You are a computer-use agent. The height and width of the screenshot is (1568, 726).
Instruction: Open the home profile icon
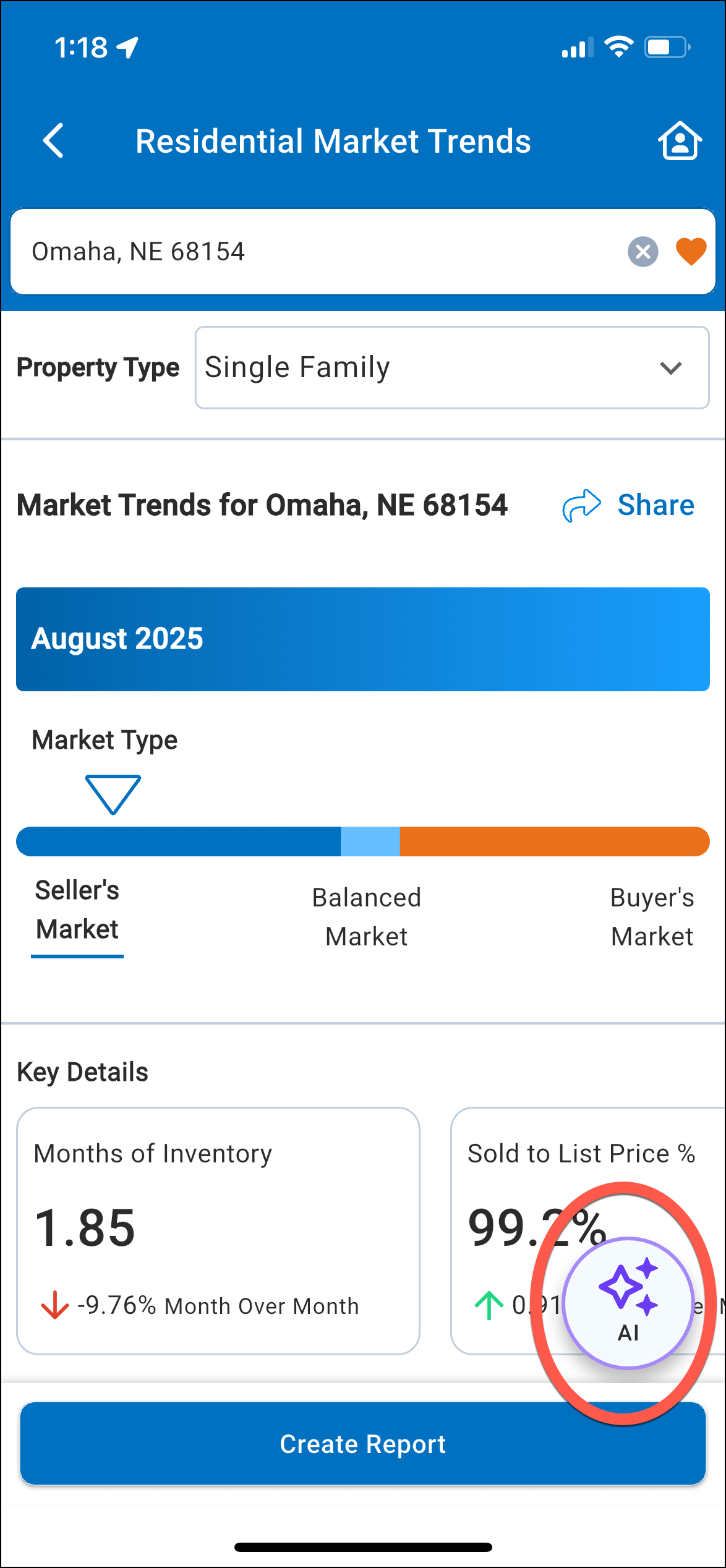[680, 141]
